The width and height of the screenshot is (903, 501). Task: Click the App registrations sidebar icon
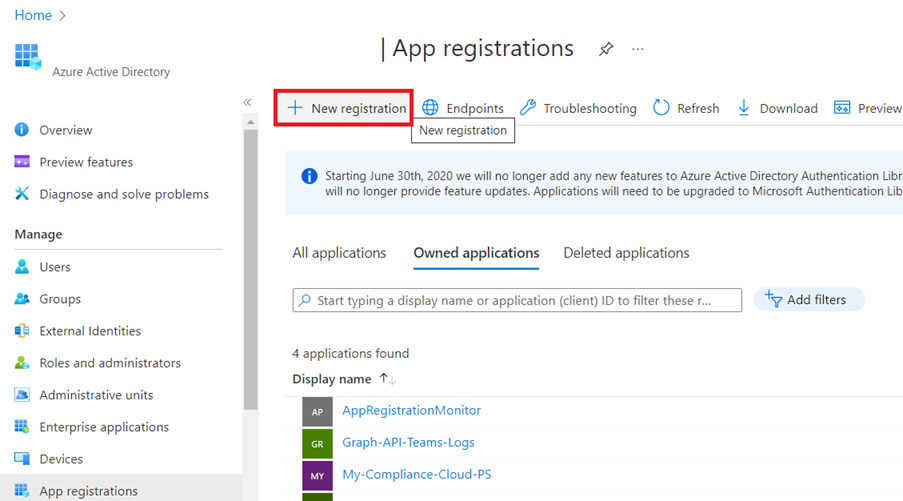coord(22,491)
